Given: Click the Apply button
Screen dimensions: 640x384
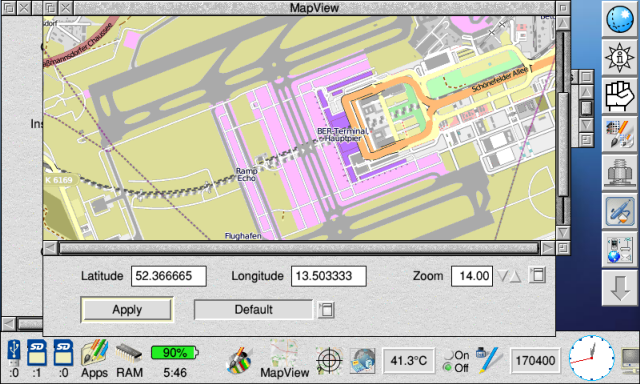Looking at the screenshot, I should [127, 310].
